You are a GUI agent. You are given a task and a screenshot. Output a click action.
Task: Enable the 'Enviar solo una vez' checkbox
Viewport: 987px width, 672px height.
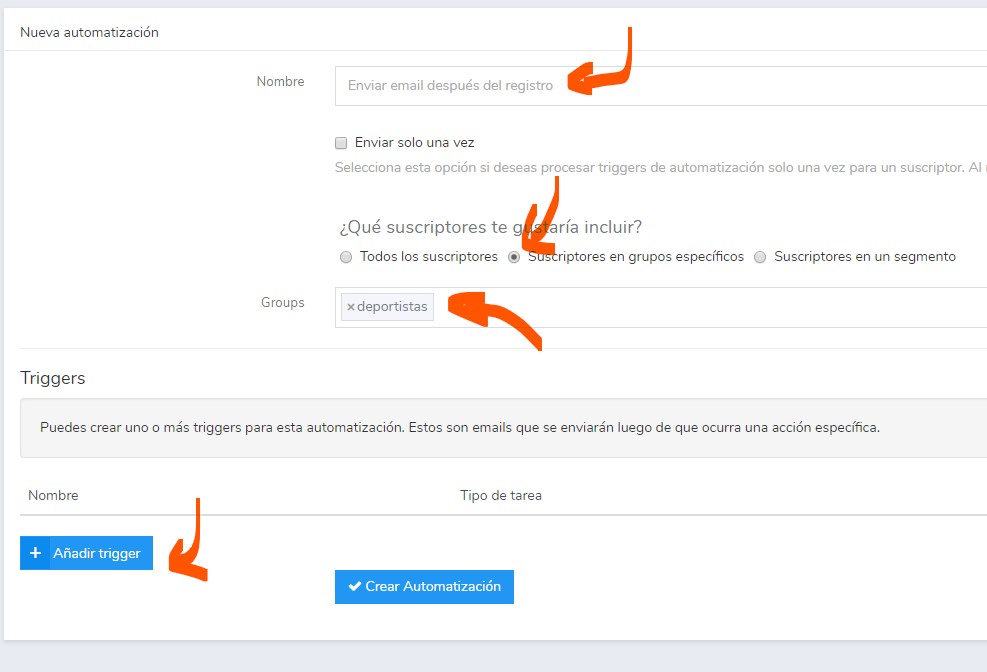(x=341, y=143)
